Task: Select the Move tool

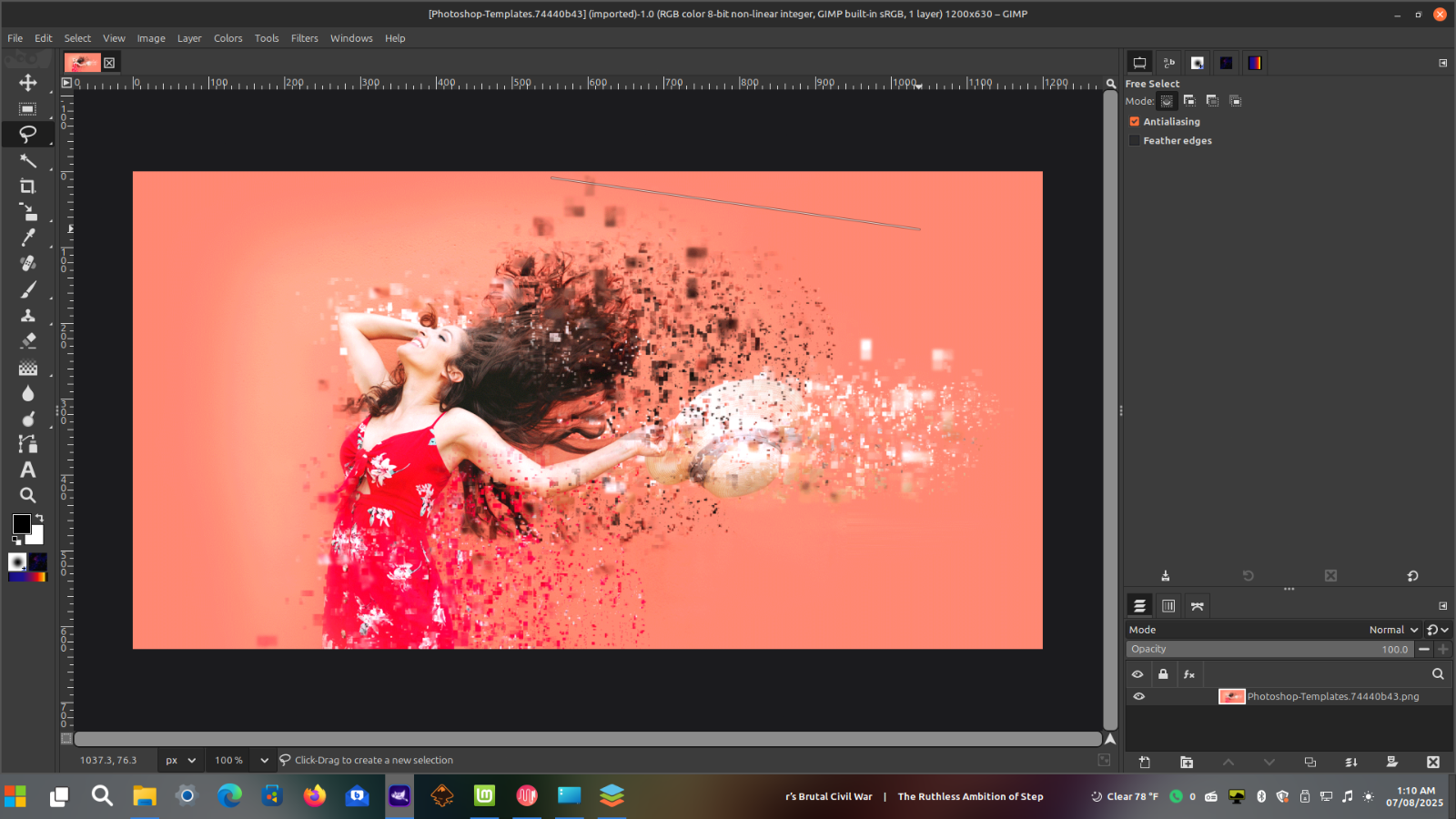Action: coord(28,83)
